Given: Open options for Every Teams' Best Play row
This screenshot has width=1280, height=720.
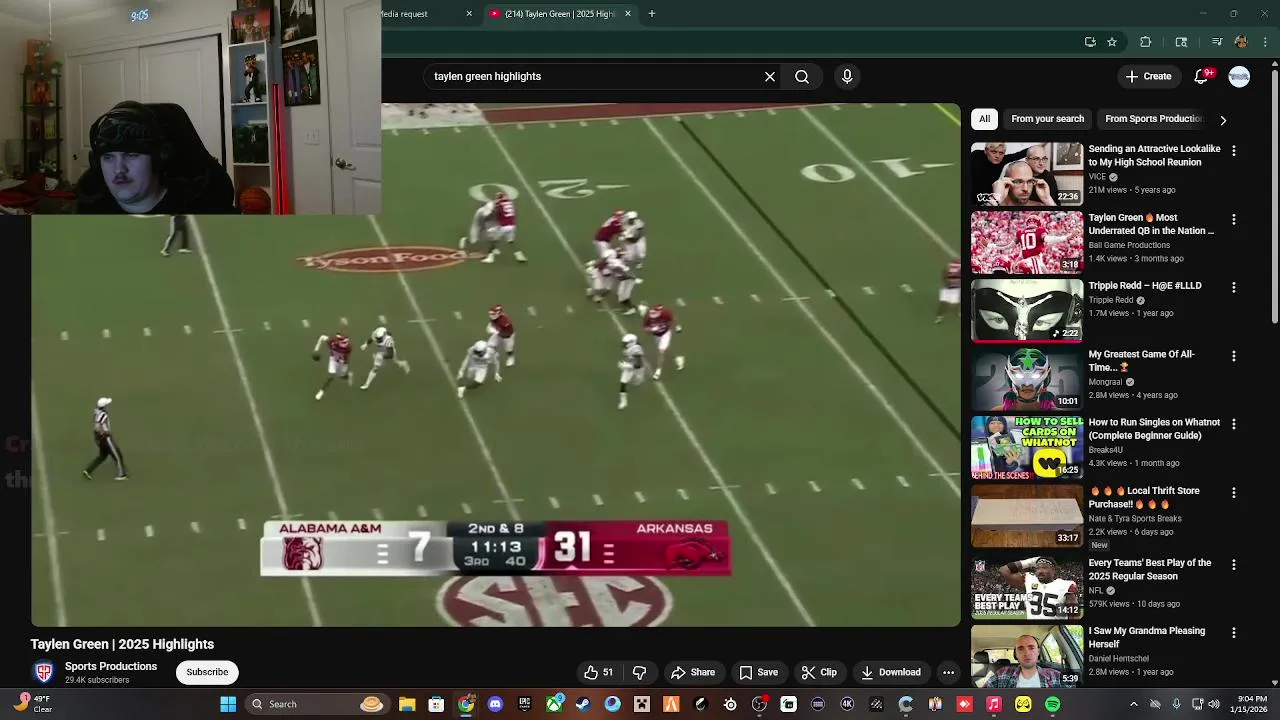Looking at the screenshot, I should (1233, 564).
